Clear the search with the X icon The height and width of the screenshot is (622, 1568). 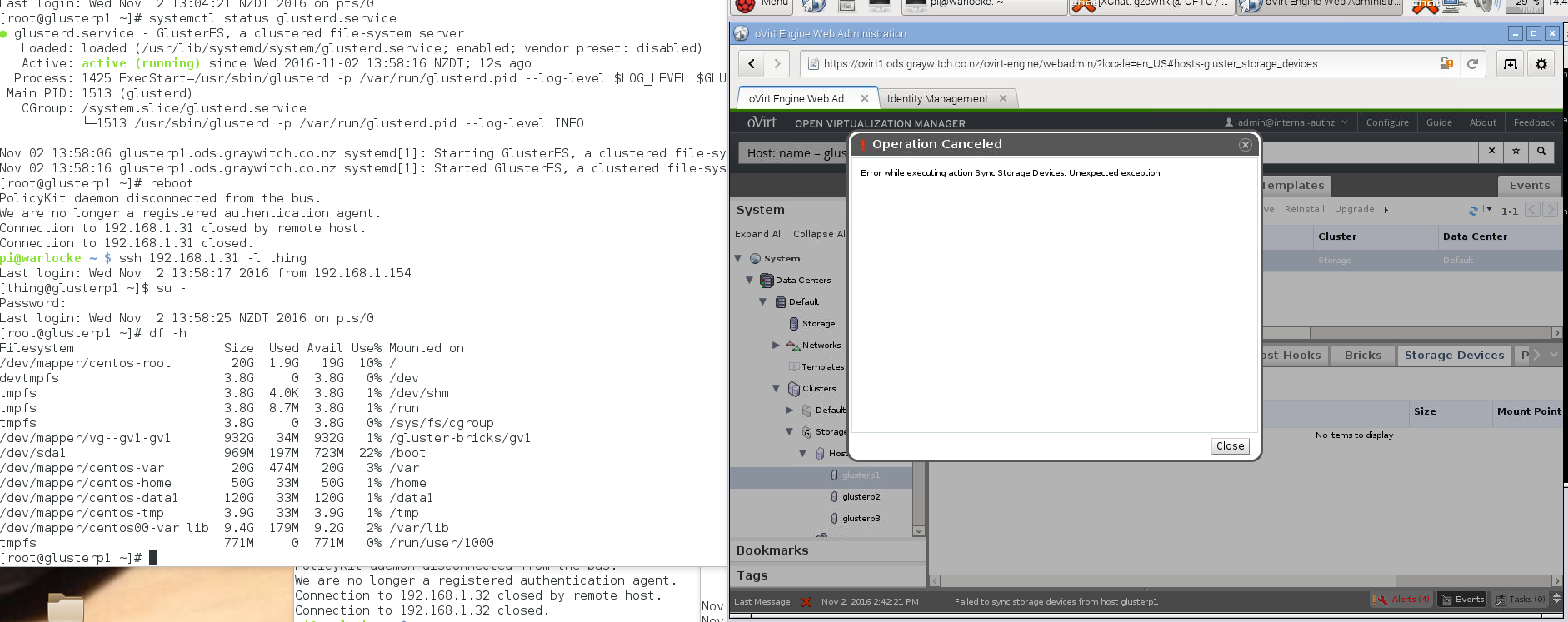click(x=1491, y=152)
